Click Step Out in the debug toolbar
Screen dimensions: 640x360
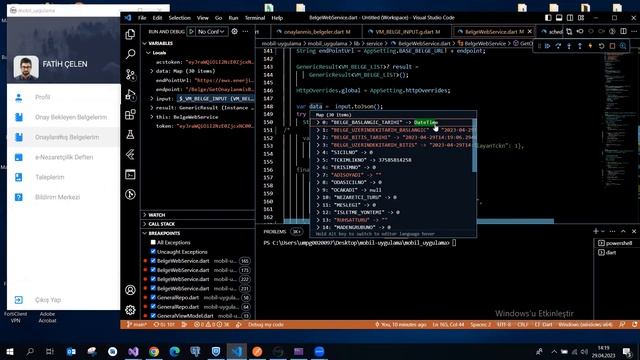coord(580,46)
